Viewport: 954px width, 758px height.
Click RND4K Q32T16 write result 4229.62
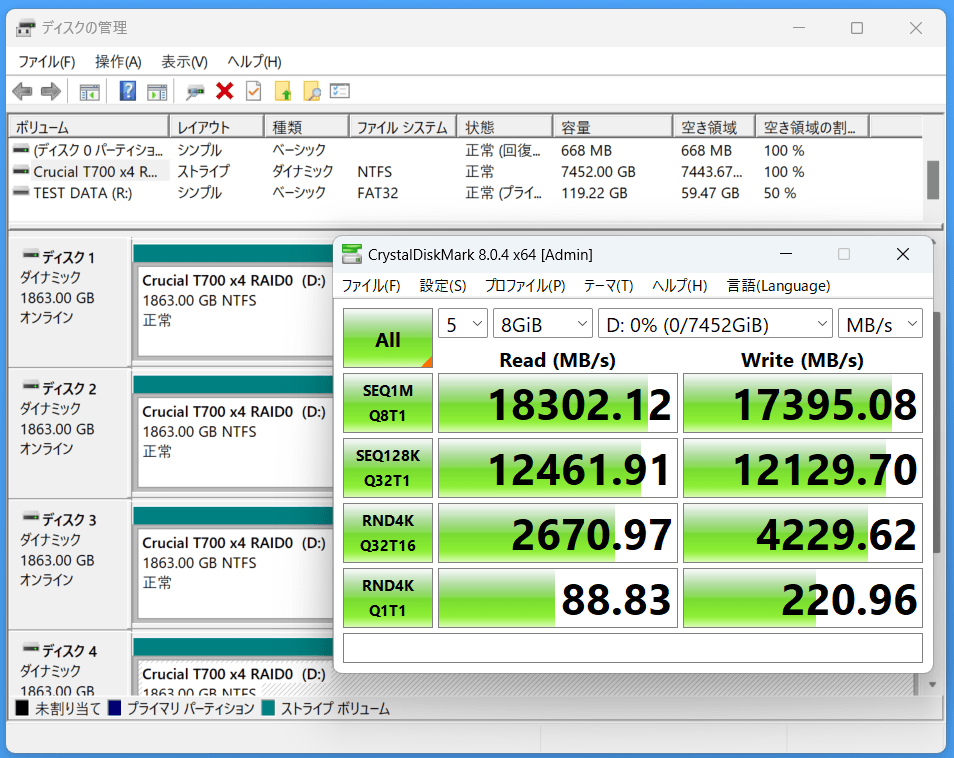(803, 533)
